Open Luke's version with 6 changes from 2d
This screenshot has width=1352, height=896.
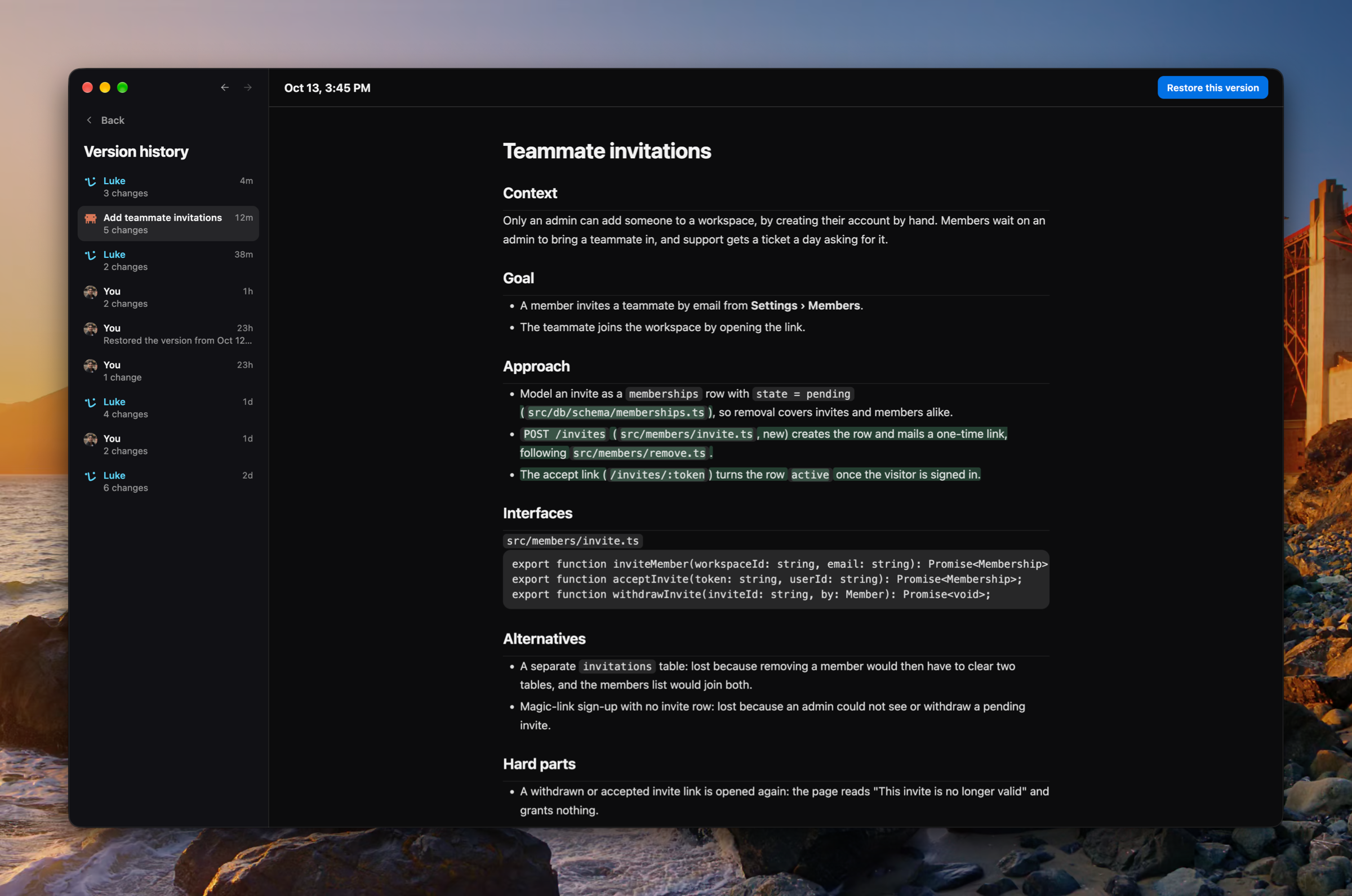168,482
